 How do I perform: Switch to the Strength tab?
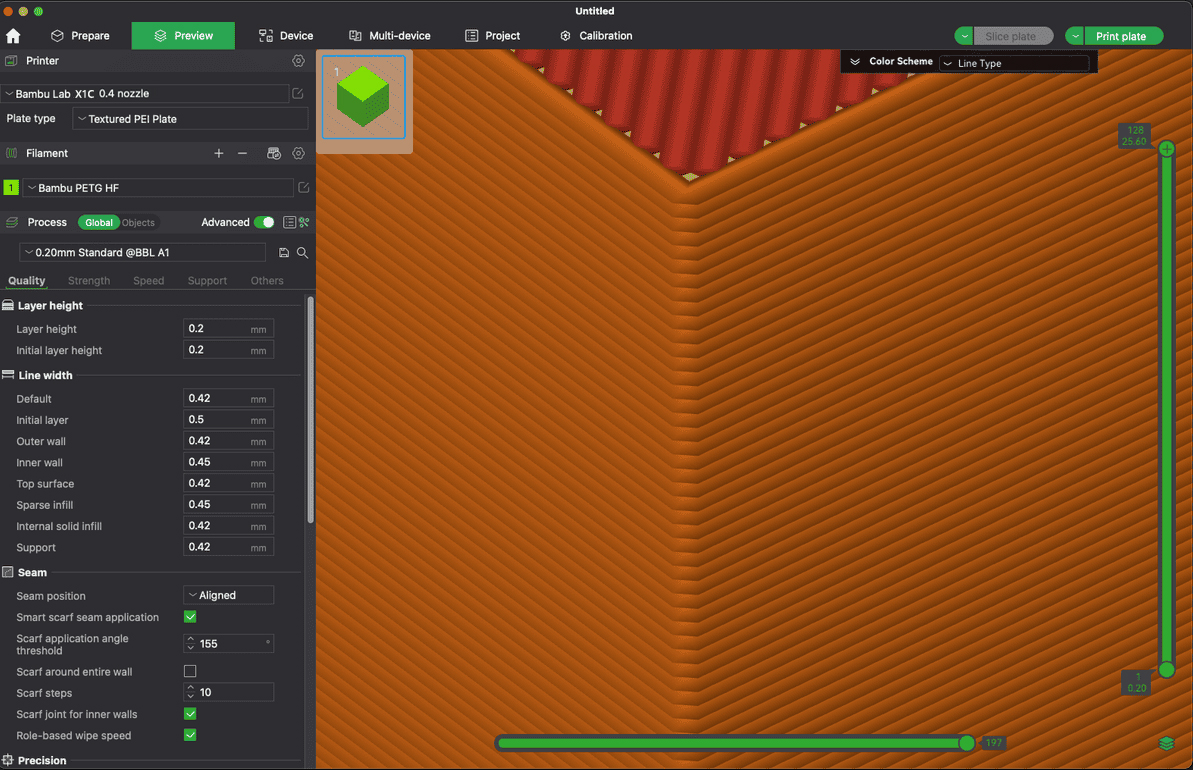[89, 281]
